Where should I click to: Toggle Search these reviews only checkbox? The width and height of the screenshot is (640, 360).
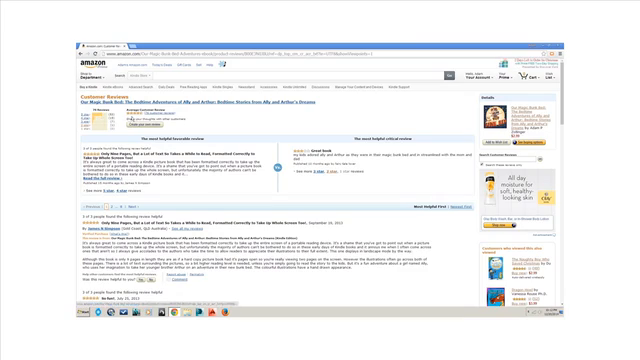click(x=482, y=164)
